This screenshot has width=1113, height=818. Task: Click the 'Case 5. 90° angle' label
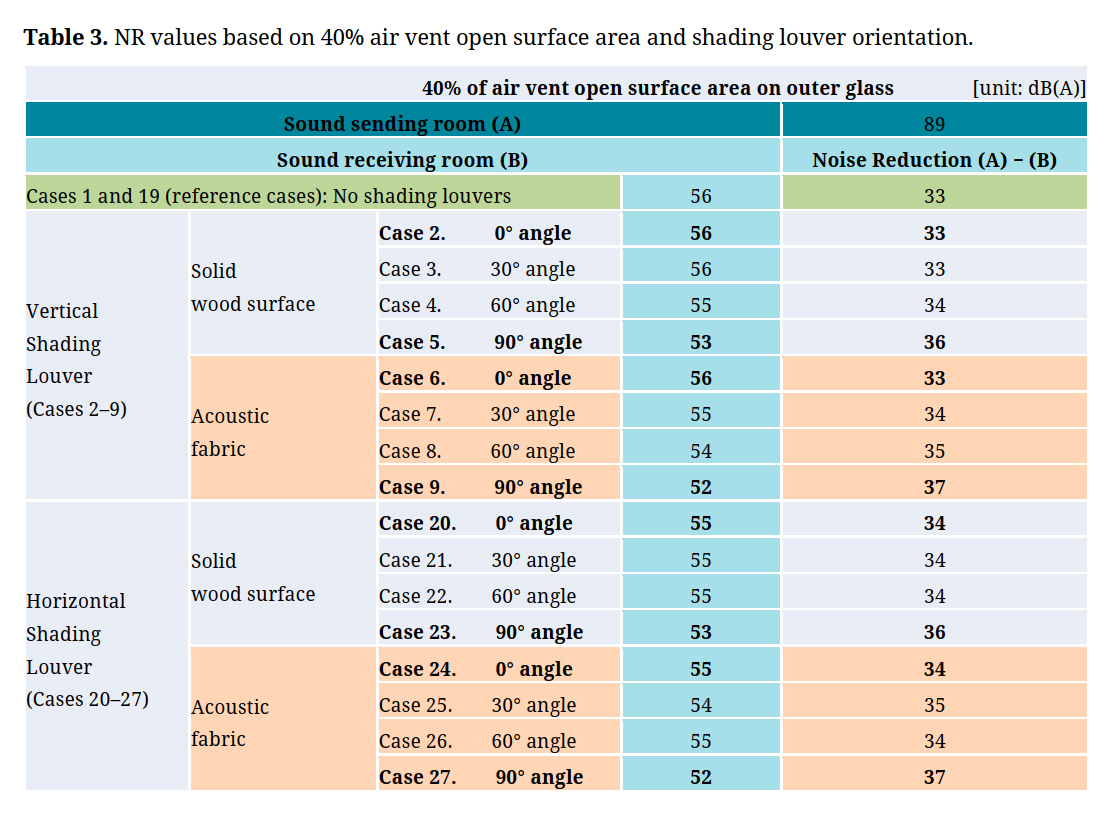point(480,342)
